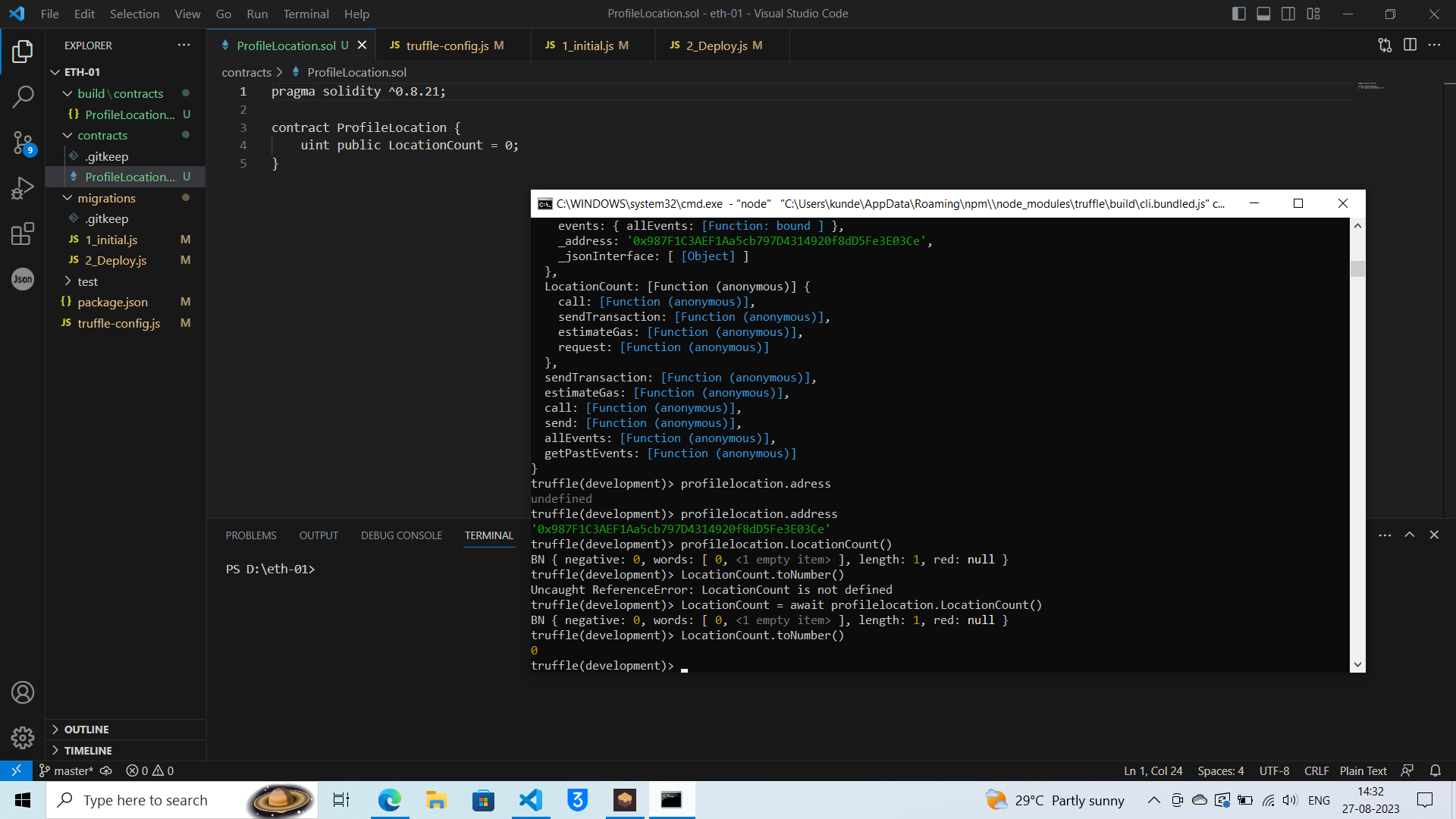Viewport: 1456px width, 819px height.
Task: Toggle Panel visibility layout button
Action: [x=1263, y=14]
